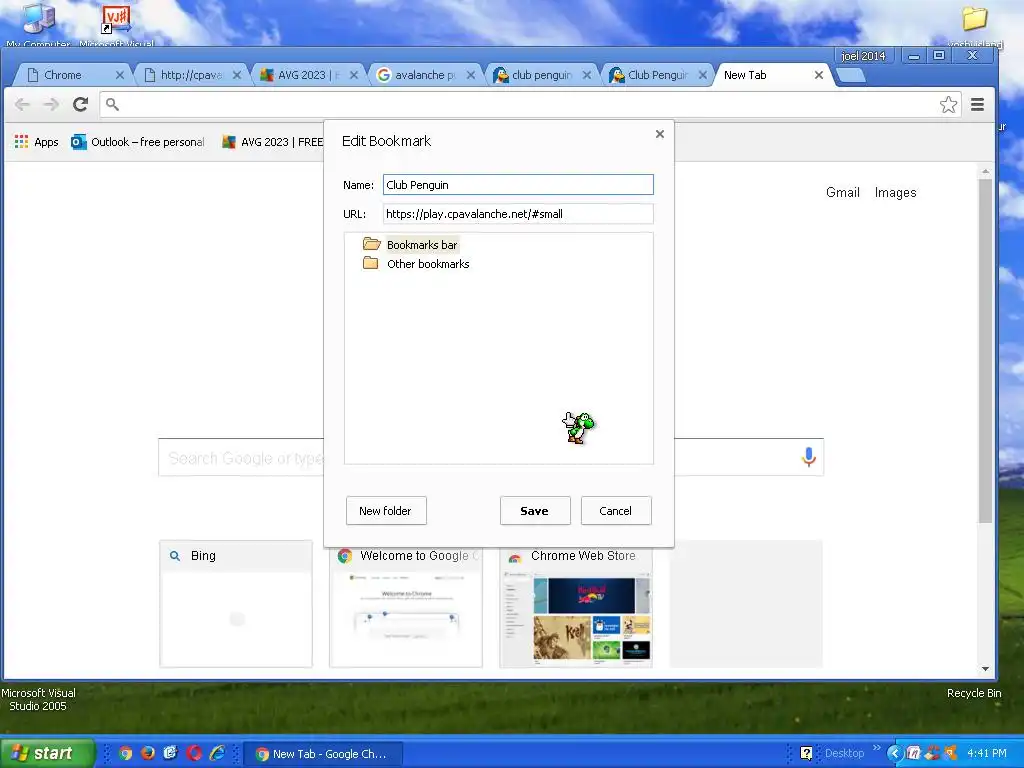Switch to the avalanche Google search tab
Image resolution: width=1024 pixels, height=768 pixels.
(424, 75)
